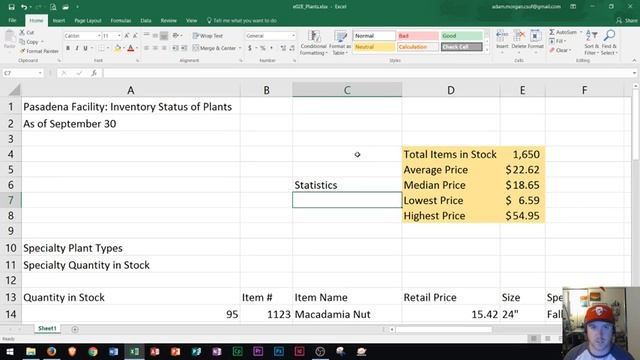Apply Accounting dollar number format

tap(250, 48)
